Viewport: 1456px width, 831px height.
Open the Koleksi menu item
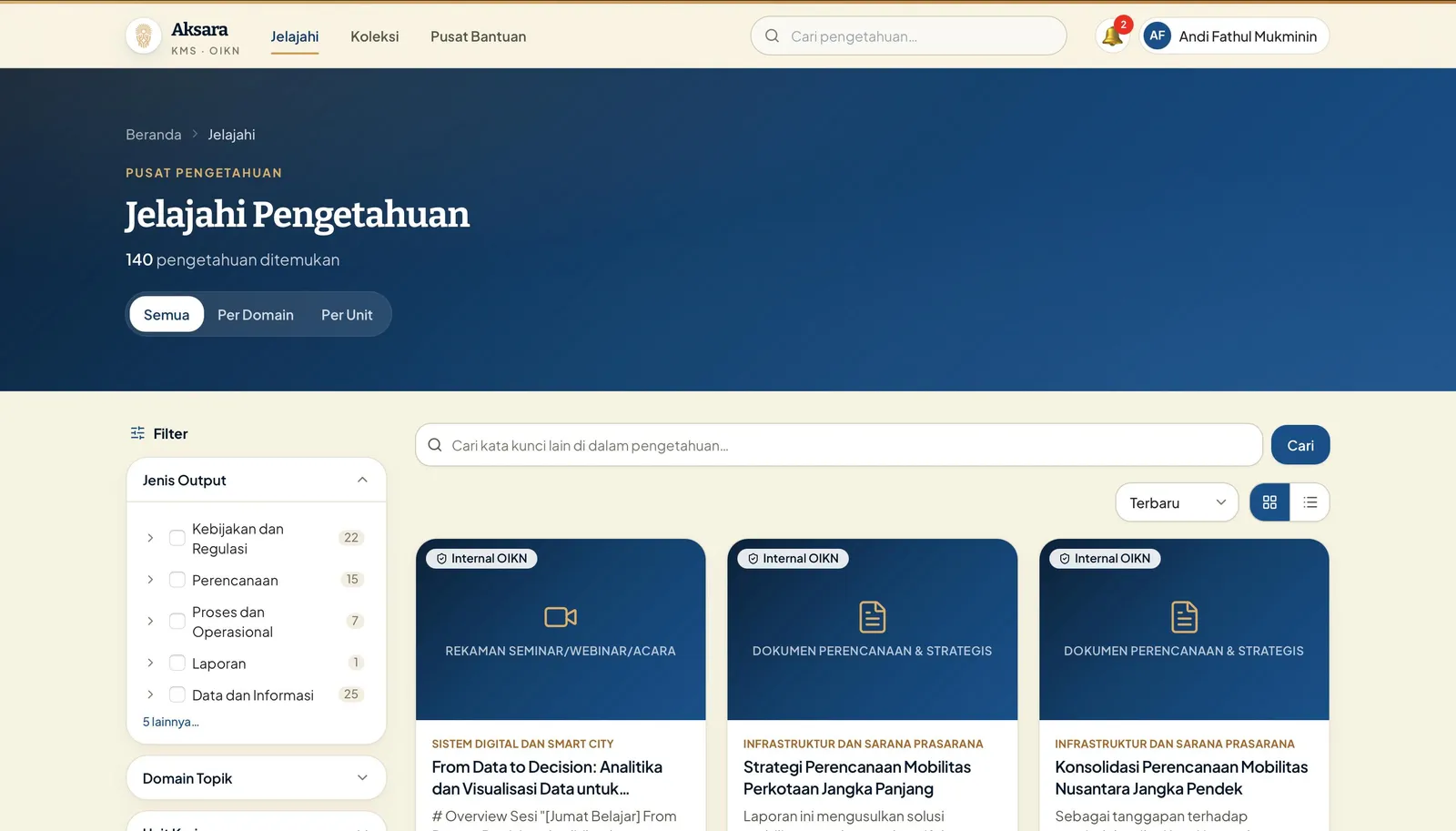[375, 36]
